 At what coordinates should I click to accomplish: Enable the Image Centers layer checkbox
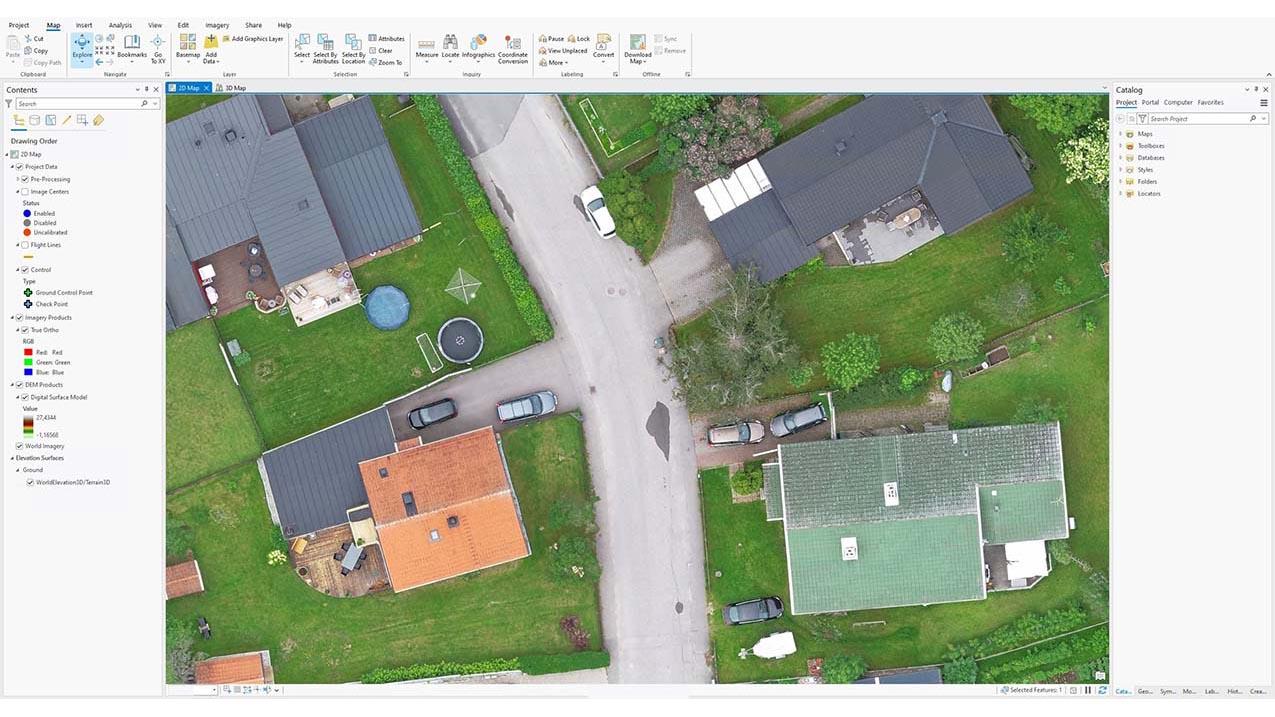pos(25,191)
